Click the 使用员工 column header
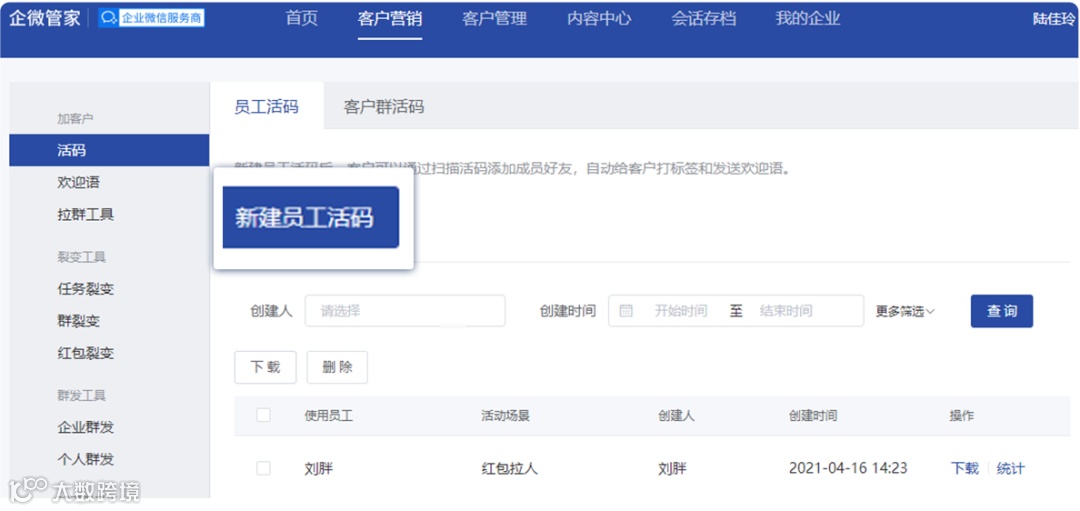The width and height of the screenshot is (1080, 511). 329,416
